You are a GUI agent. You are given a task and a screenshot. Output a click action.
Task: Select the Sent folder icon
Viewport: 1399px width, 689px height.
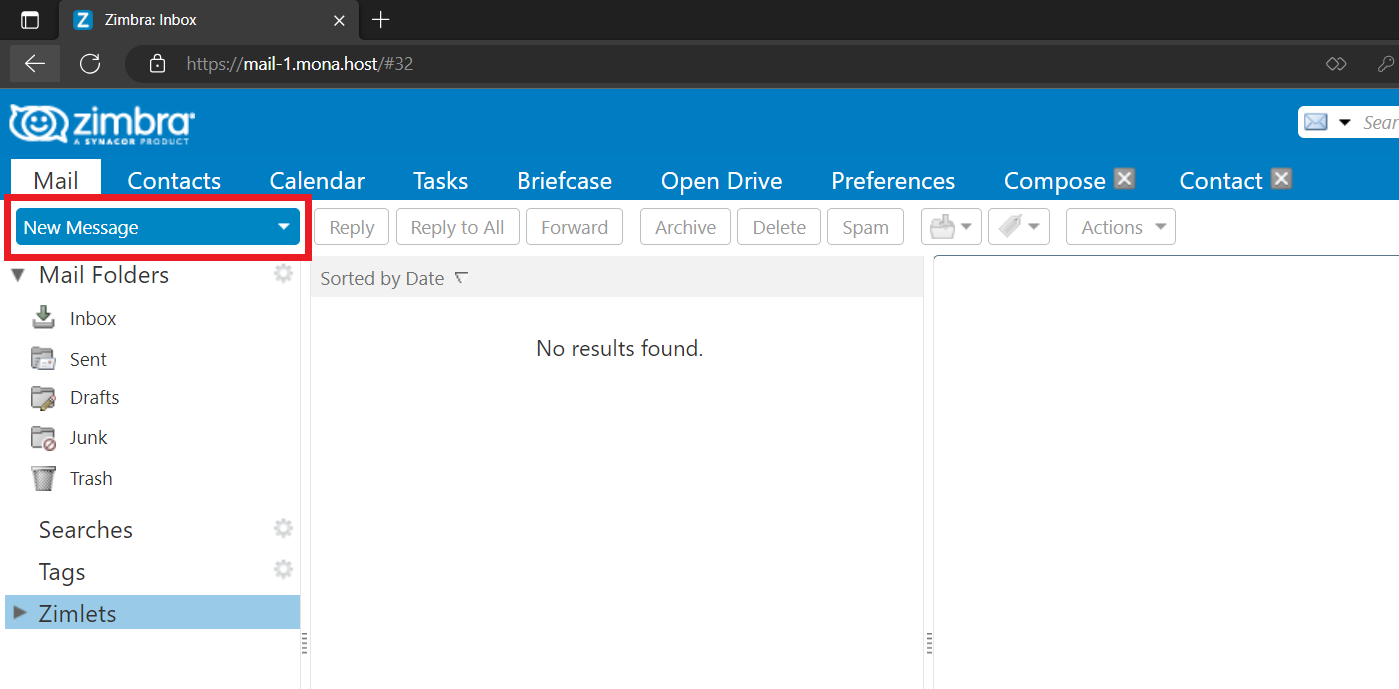[43, 359]
